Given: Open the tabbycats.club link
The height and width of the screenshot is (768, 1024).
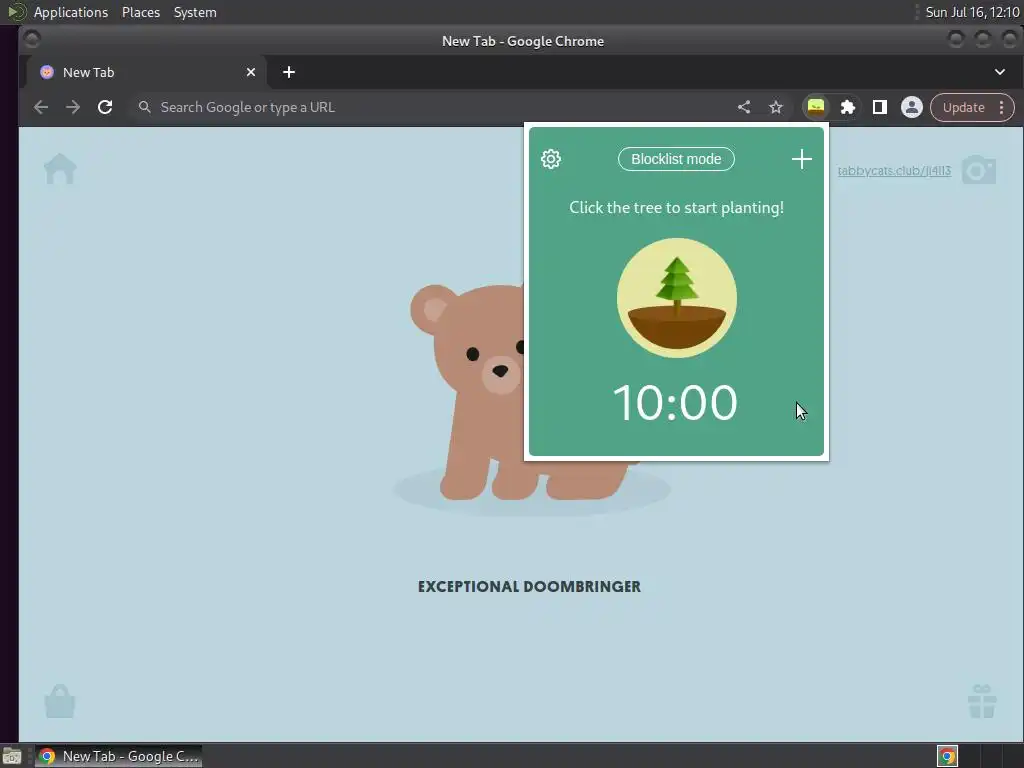Looking at the screenshot, I should coord(894,170).
